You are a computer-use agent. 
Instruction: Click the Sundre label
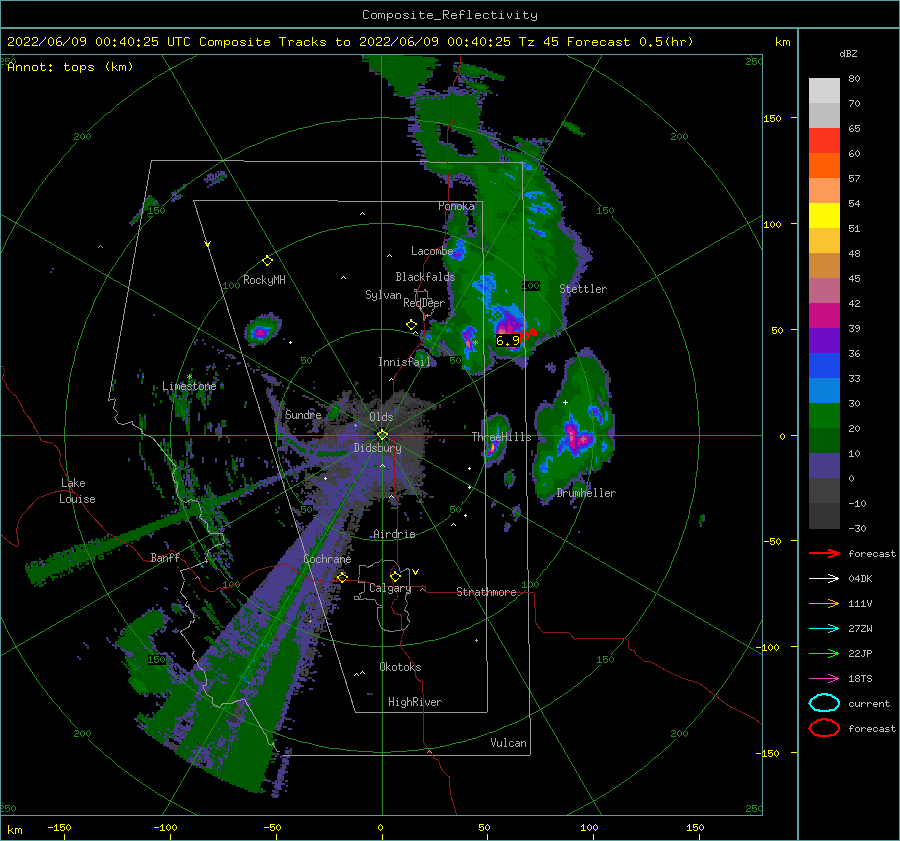tap(303, 414)
